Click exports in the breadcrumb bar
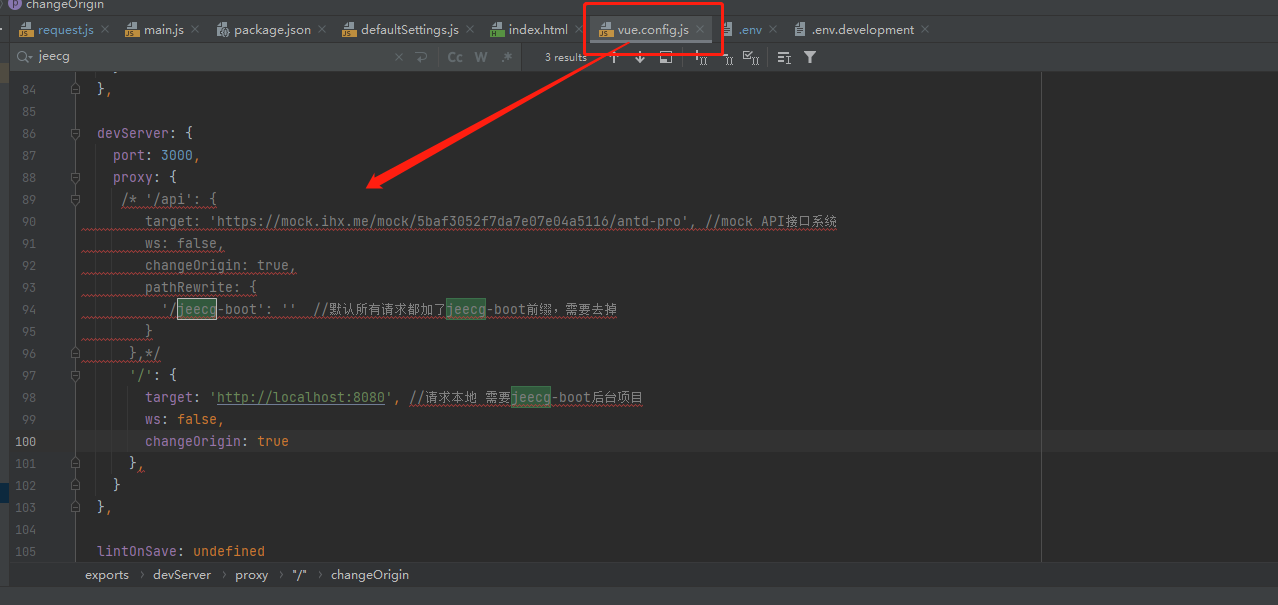1278x605 pixels. pos(107,575)
